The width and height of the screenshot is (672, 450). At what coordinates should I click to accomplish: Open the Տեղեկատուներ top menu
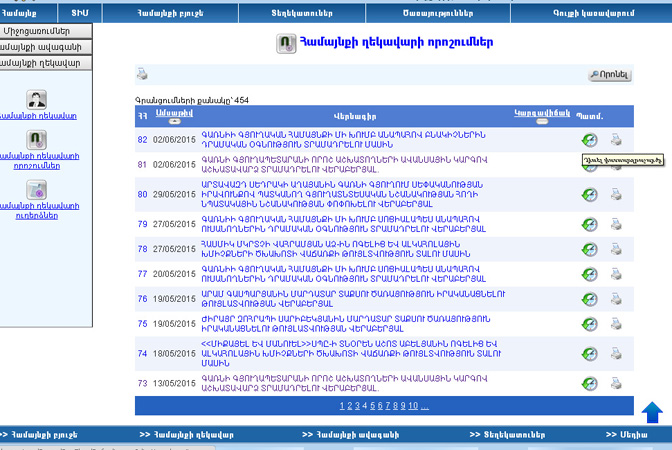(302, 13)
